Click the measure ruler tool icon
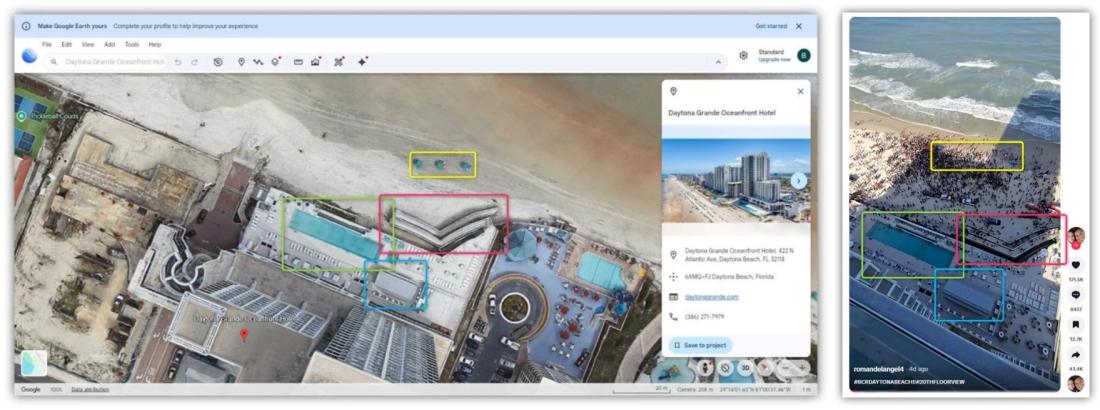 pos(297,62)
